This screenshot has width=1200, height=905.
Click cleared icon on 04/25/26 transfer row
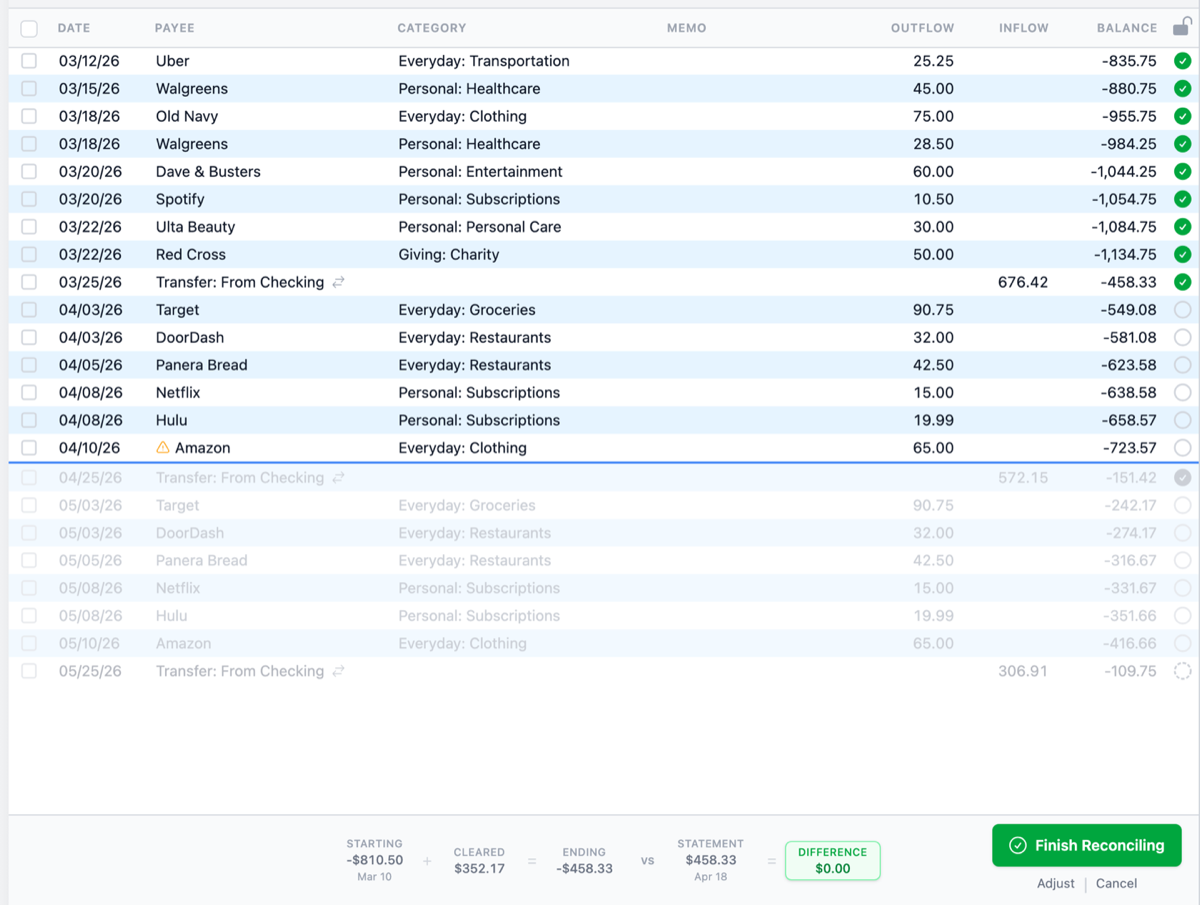1182,478
